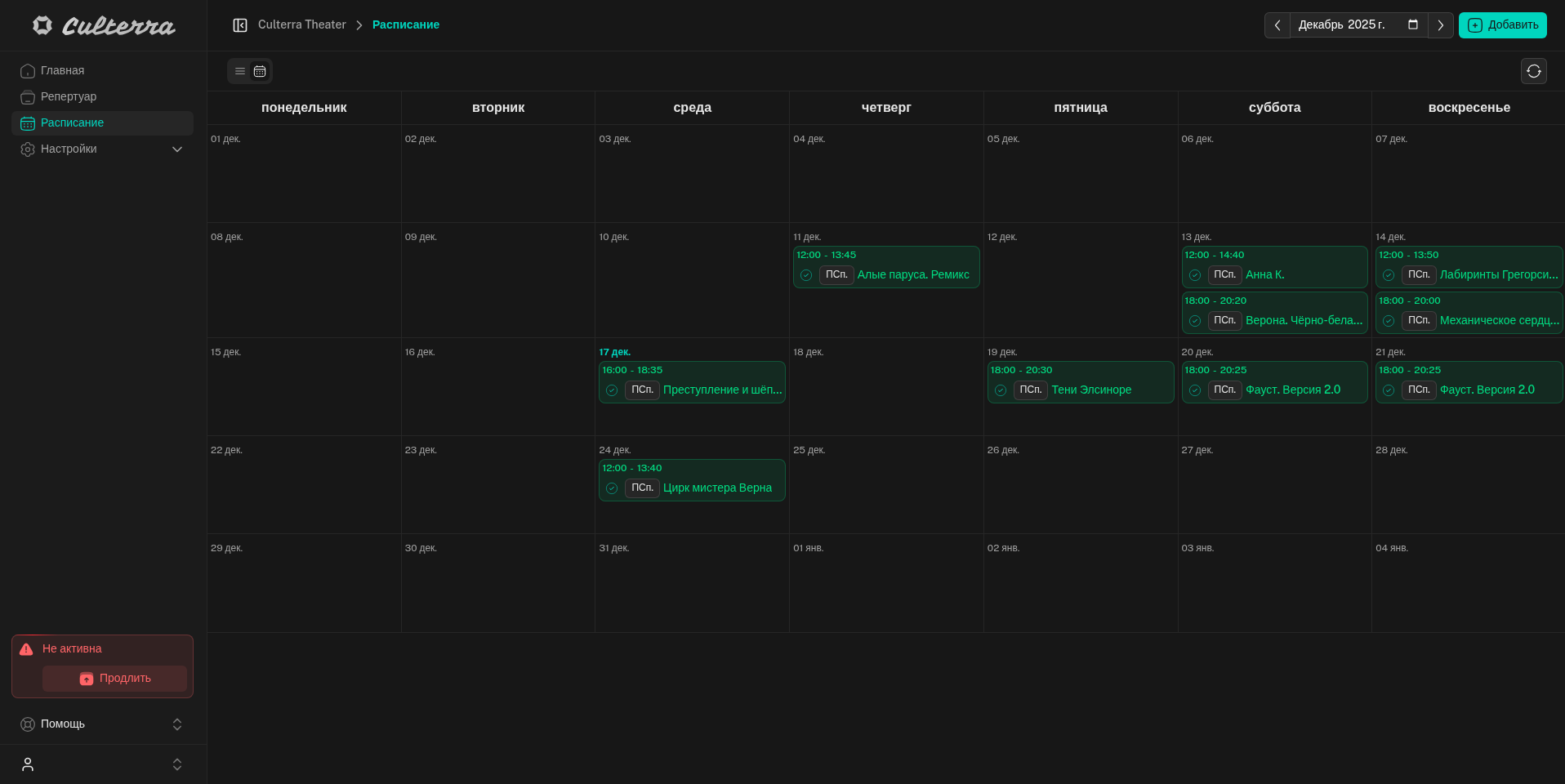Toggle status check on Алые паруса event
This screenshot has height=784, width=1565.
(806, 275)
